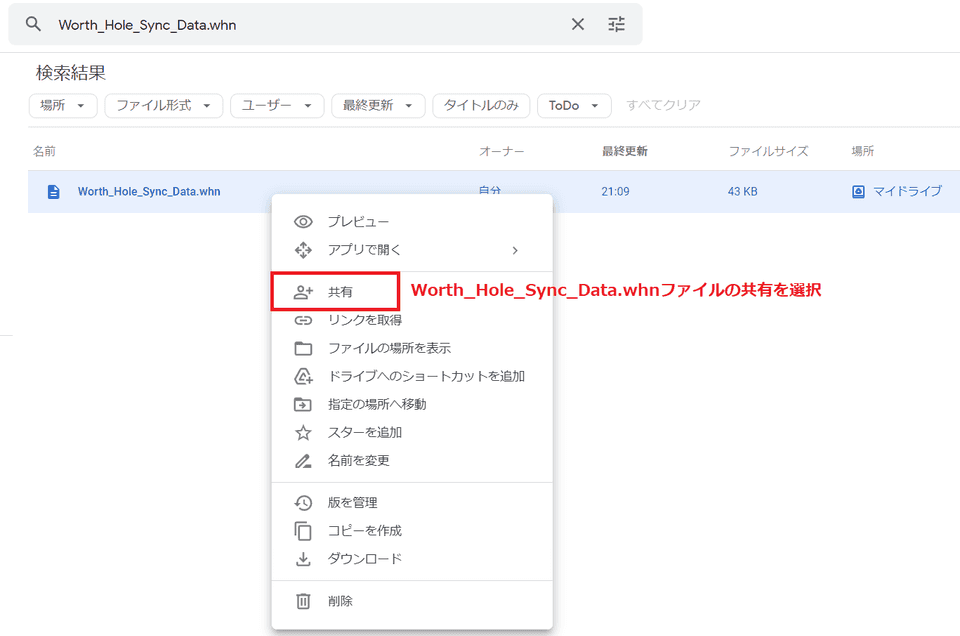Select プレビュー from the context menu
Image resolution: width=960 pixels, height=636 pixels.
(x=358, y=222)
